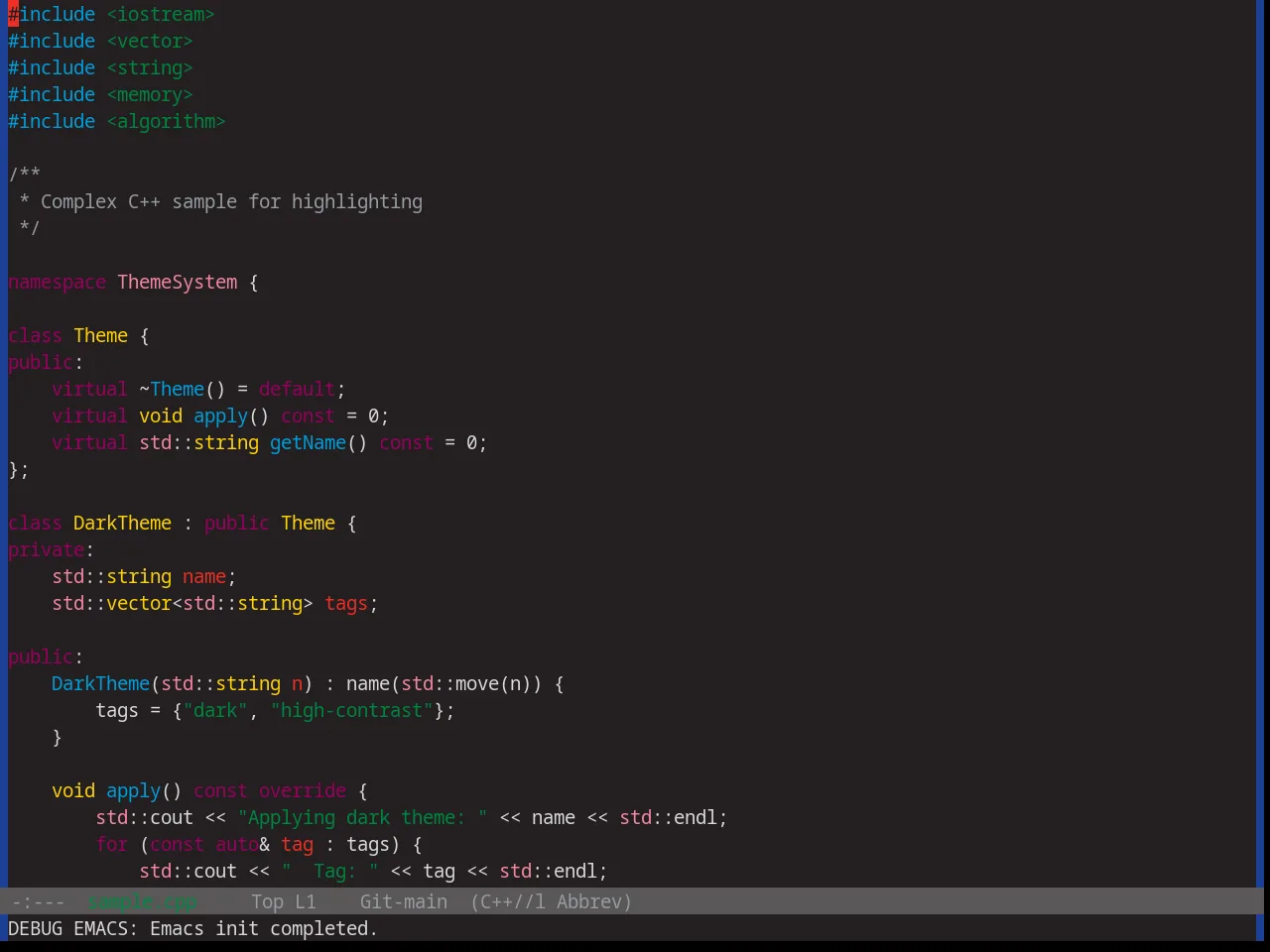Click the " Tag: " string literal
The image size is (1270, 952).
329,871
